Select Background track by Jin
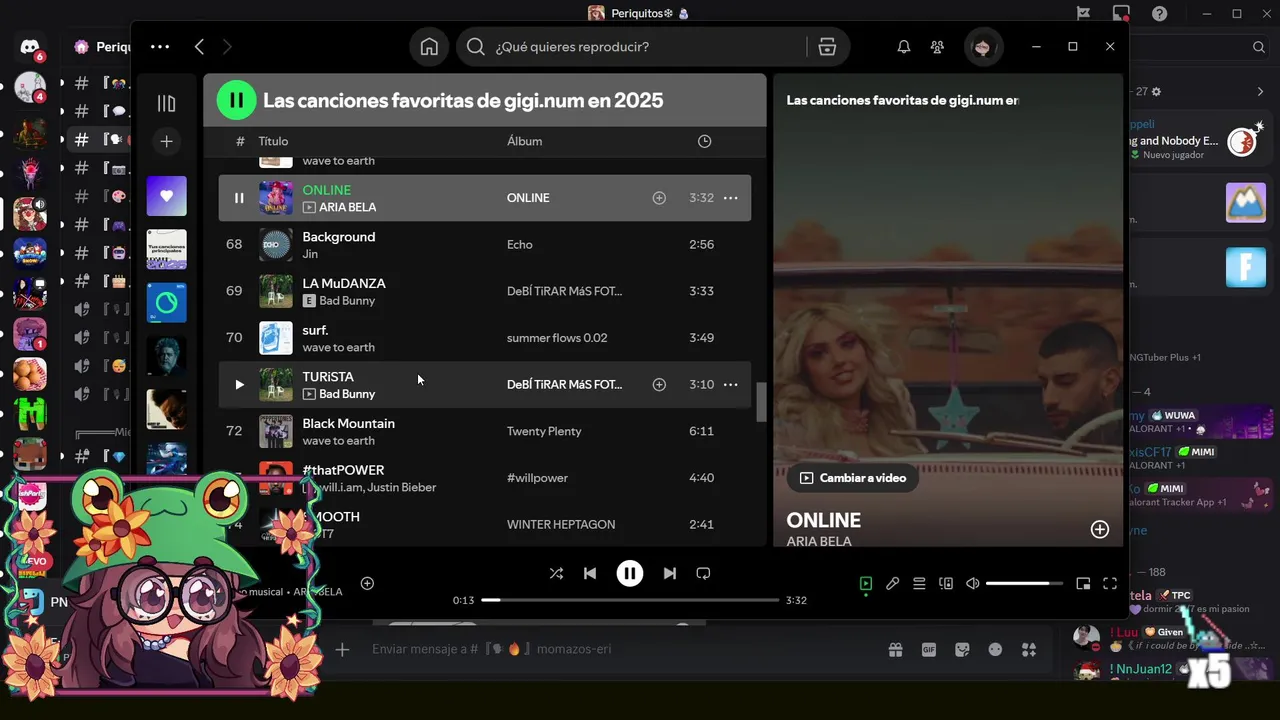1280x720 pixels. point(485,244)
